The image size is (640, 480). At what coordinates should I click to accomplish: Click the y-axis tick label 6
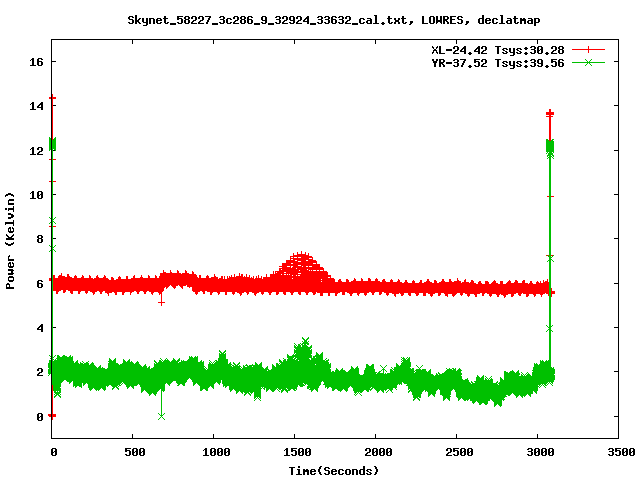40,284
